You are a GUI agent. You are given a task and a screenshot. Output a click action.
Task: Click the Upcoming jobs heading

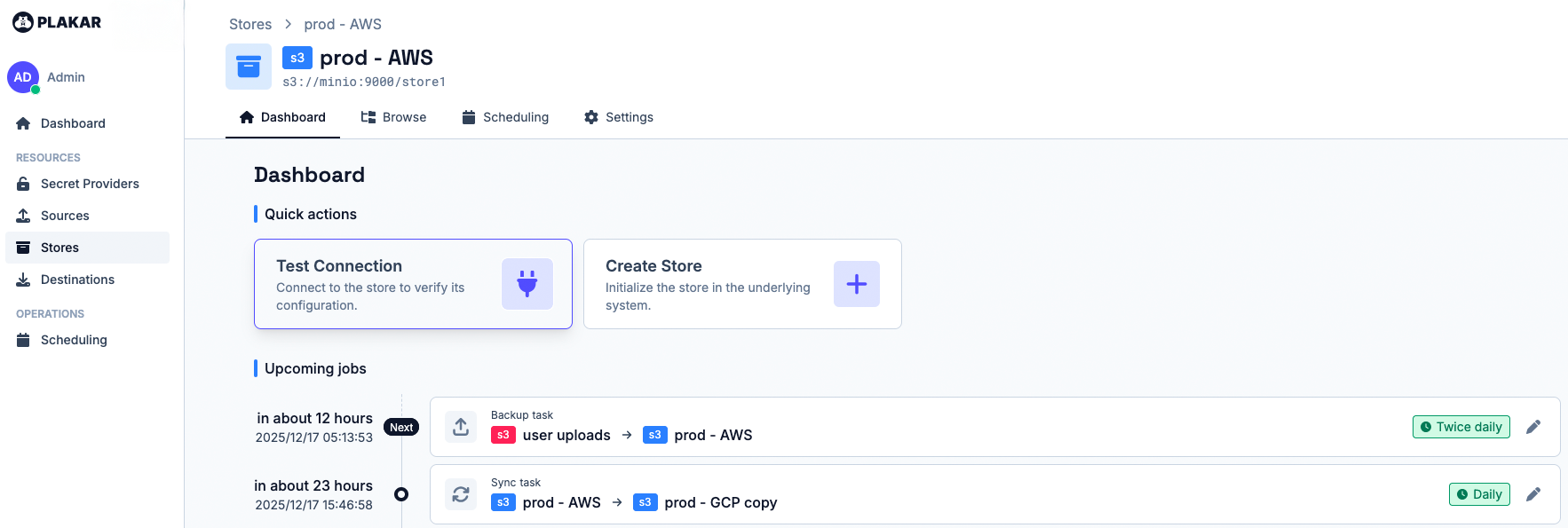click(x=315, y=368)
